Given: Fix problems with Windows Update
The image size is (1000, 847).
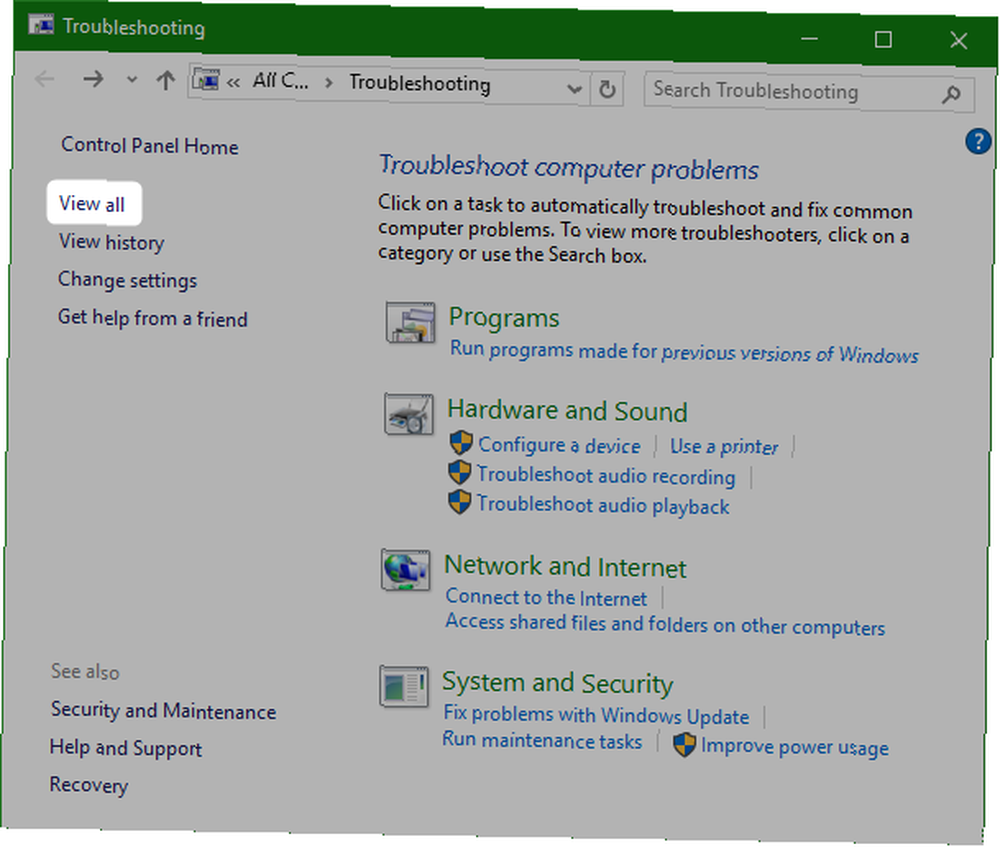Looking at the screenshot, I should [x=596, y=715].
